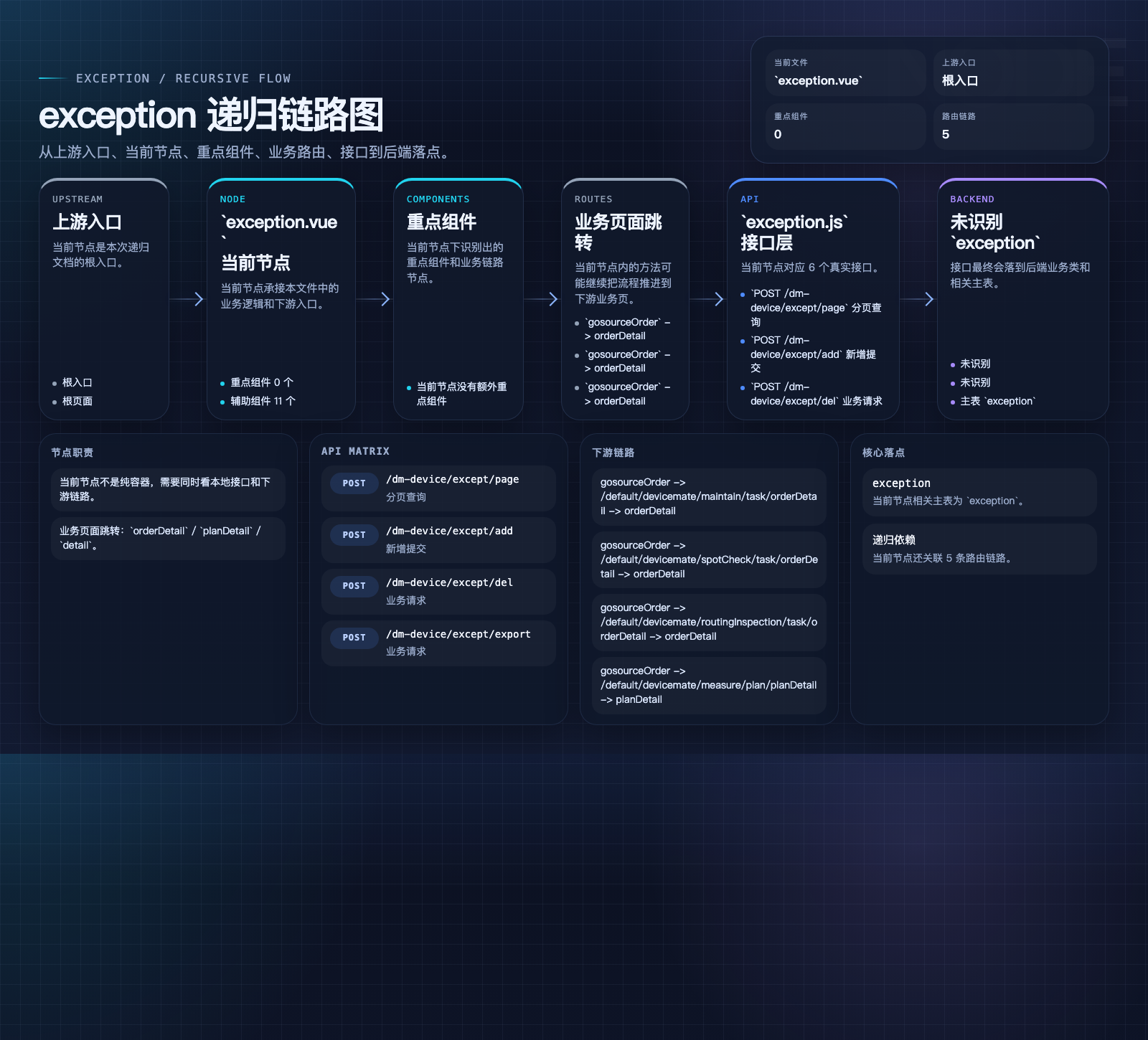The width and height of the screenshot is (1148, 1040).
Task: Click the arrow between NODE and COMPONENTS cards
Action: (x=374, y=299)
